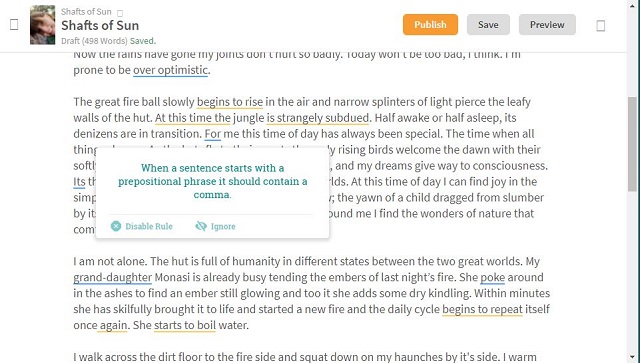Open the Shafts of Sun breadcrumb link
Screen dimensions: 640x363
[x=86, y=11]
